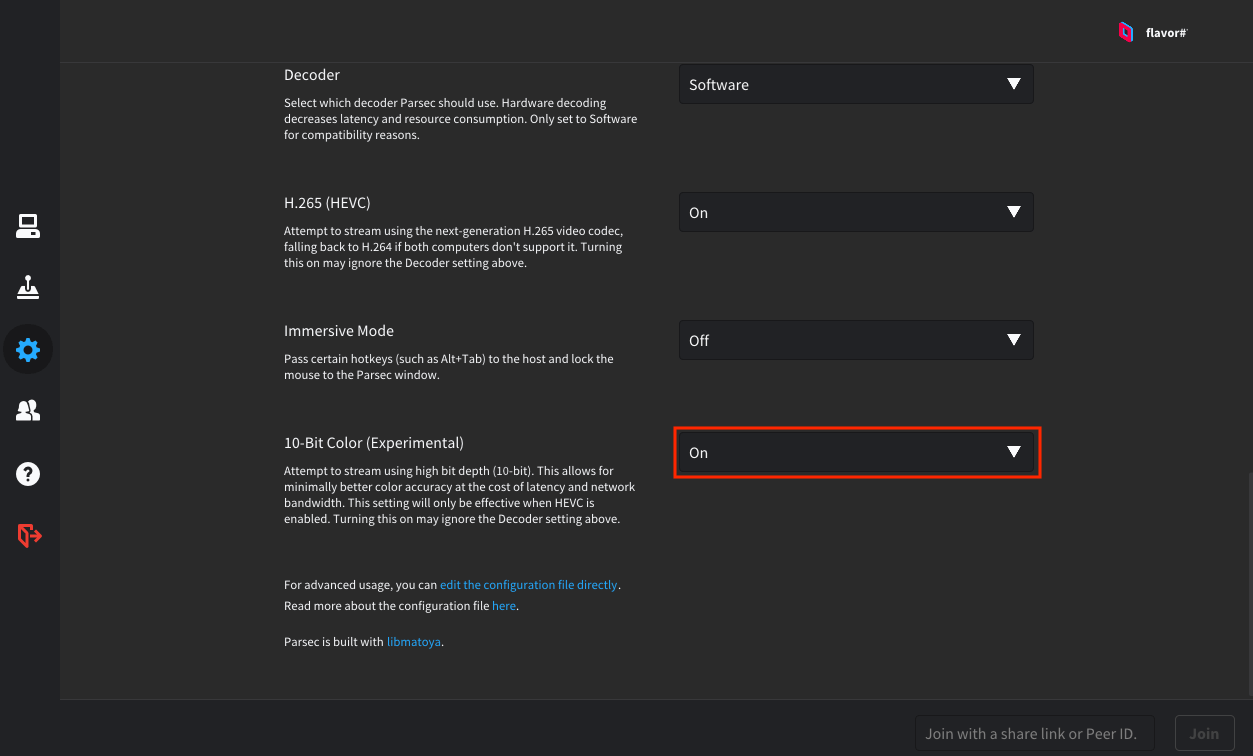1253x756 pixels.
Task: Open the Computers section in sidebar
Action: pos(28,227)
